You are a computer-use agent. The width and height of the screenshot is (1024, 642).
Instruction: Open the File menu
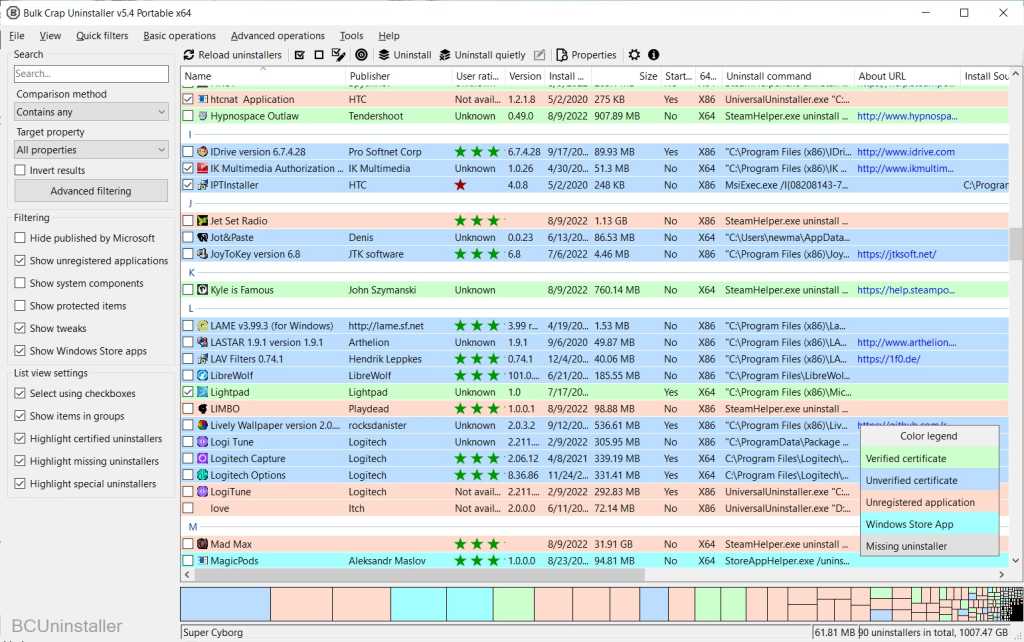pos(17,36)
